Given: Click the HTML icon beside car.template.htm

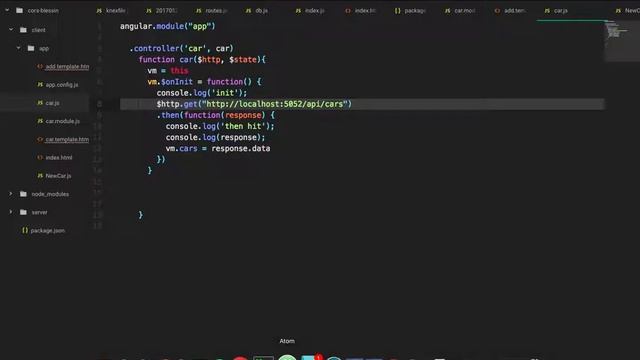Looking at the screenshot, I should coord(40,139).
